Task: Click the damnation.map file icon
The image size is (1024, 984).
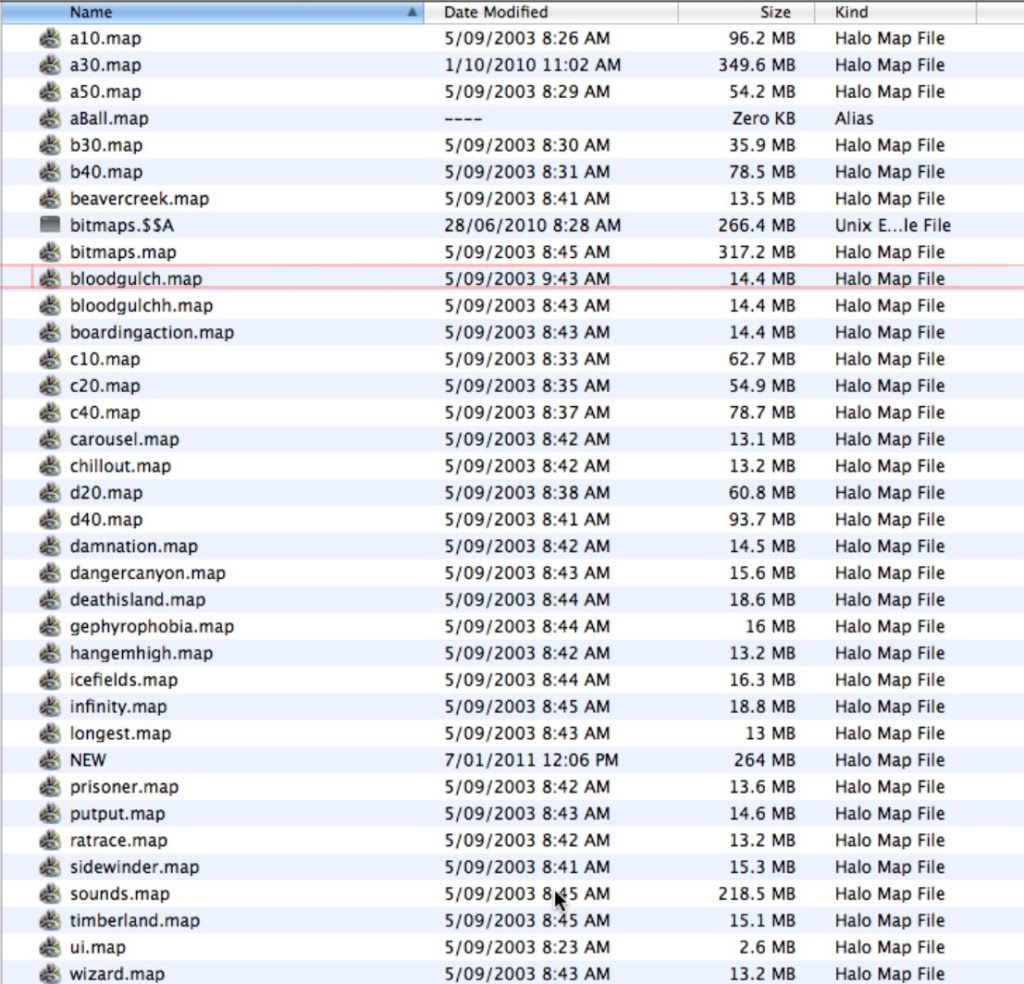Action: tap(50, 547)
